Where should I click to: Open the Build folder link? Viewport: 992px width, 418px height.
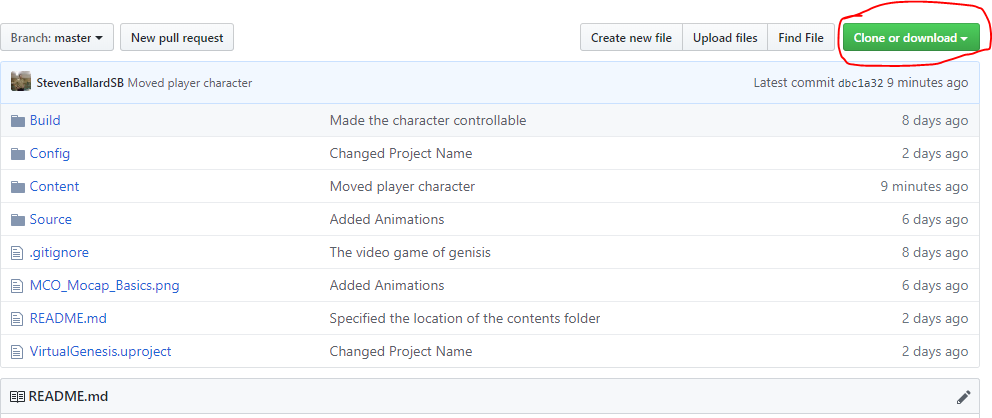click(x=45, y=120)
